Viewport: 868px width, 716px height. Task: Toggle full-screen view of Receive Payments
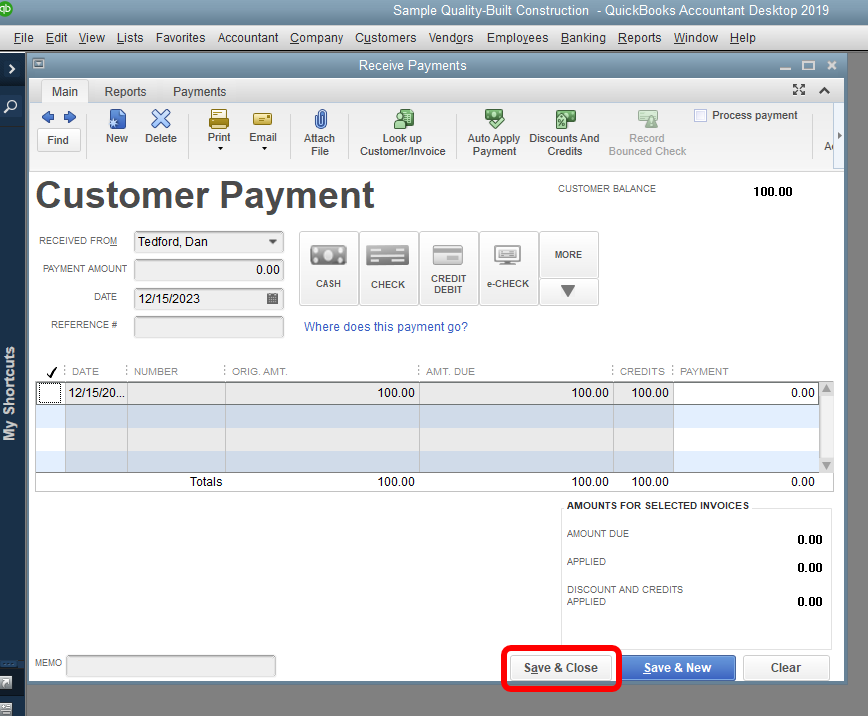tap(799, 90)
